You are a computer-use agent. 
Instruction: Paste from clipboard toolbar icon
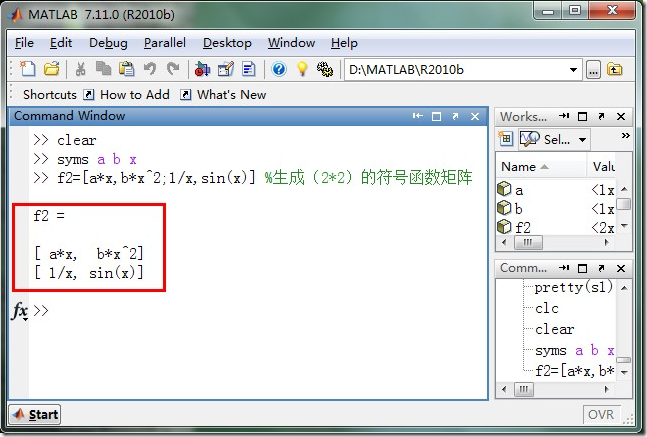point(127,69)
